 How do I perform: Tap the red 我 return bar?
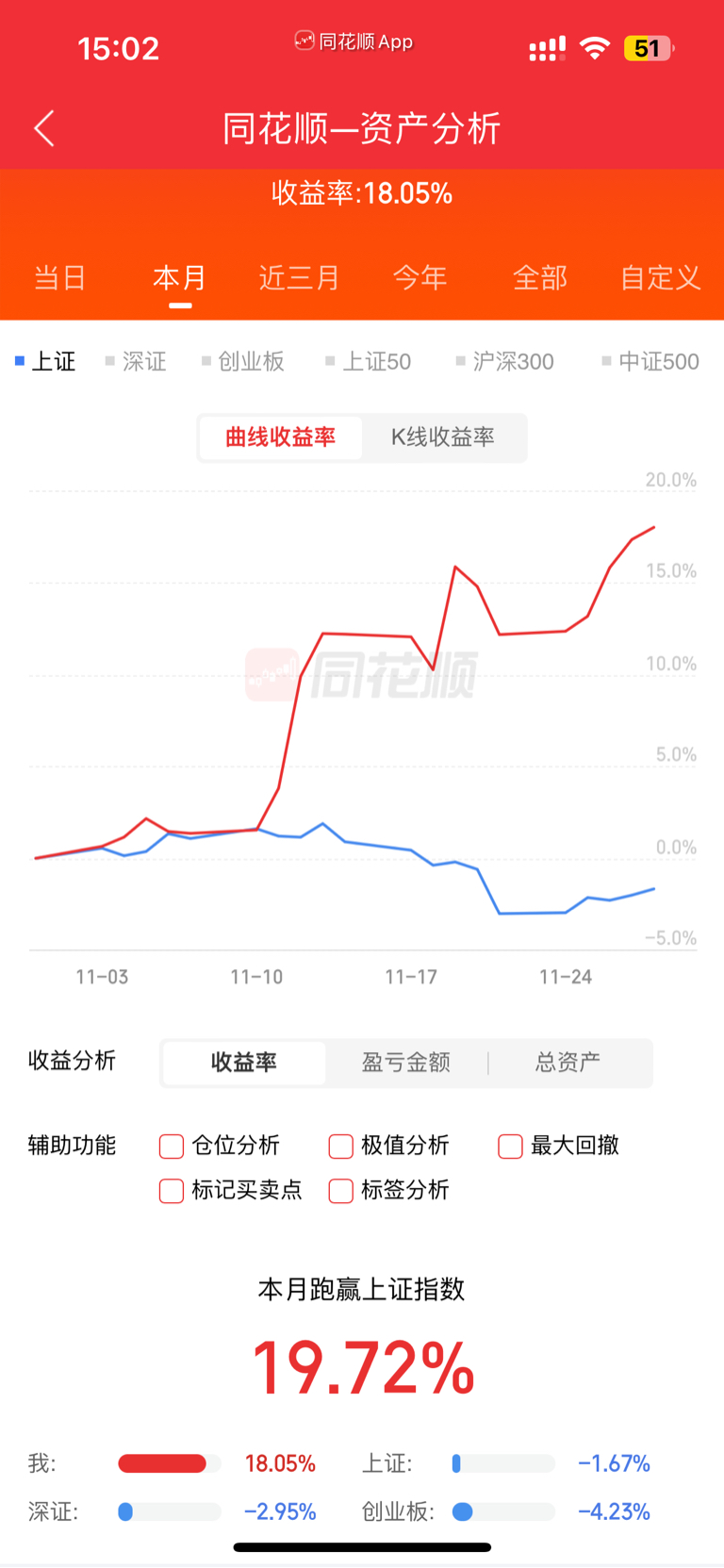pyautogui.click(x=162, y=1463)
